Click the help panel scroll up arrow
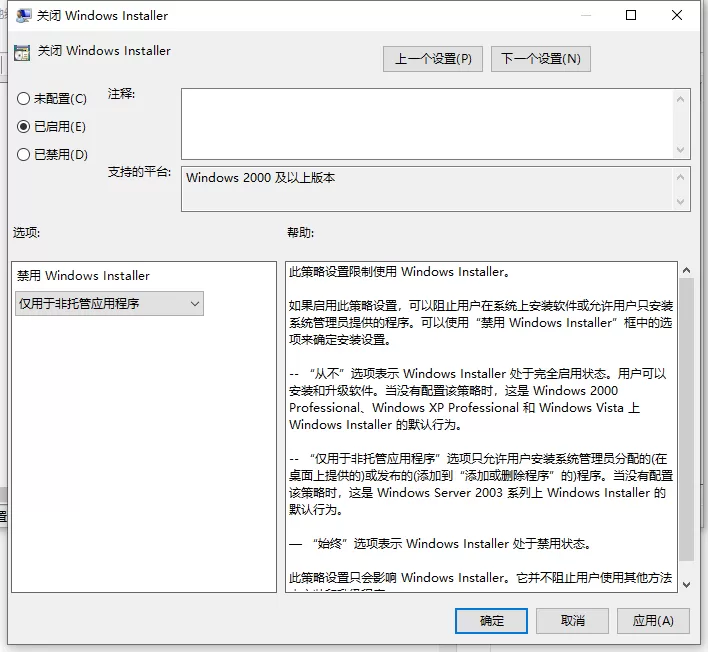 tap(686, 270)
